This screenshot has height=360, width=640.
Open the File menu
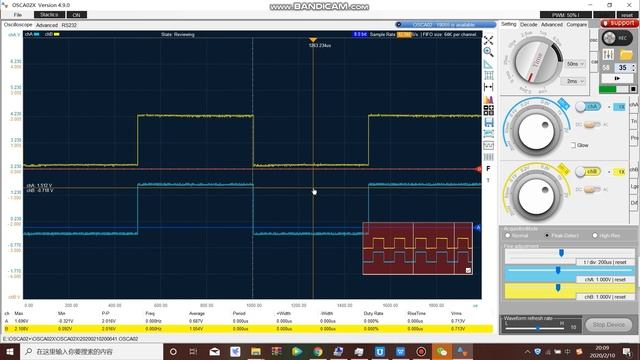point(18,15)
